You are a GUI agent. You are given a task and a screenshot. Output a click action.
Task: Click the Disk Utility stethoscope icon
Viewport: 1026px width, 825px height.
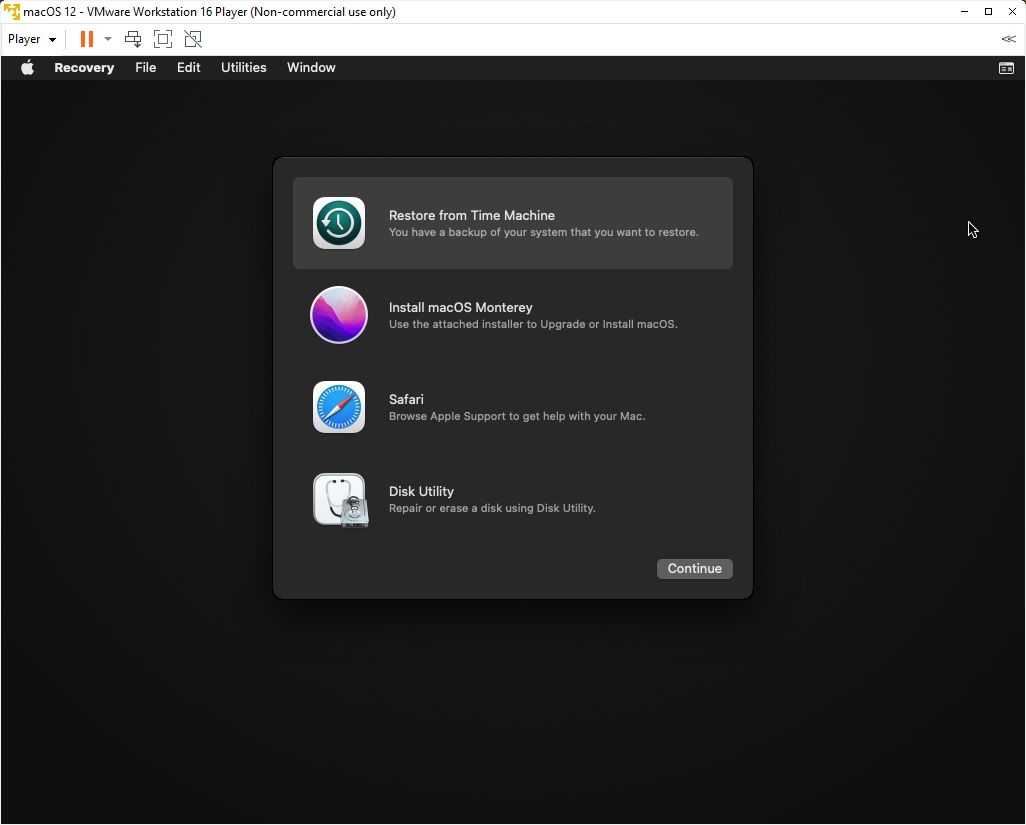(x=340, y=500)
